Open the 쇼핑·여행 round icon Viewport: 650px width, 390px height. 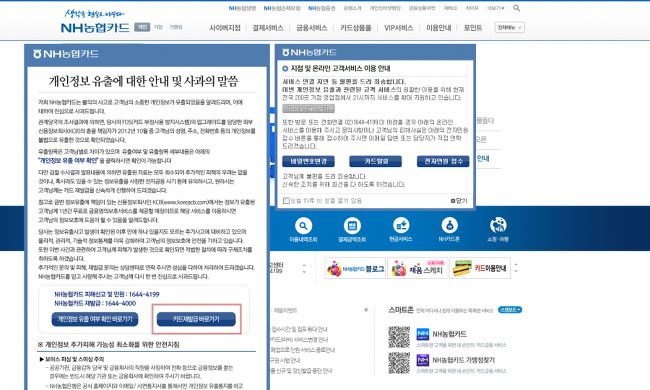tap(498, 225)
